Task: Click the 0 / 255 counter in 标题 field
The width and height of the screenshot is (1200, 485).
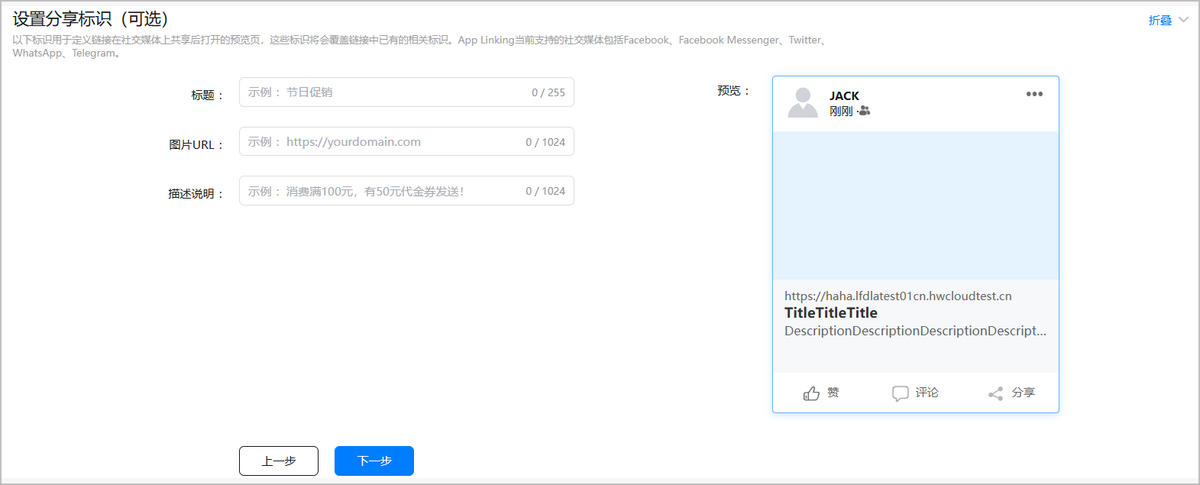Action: 548,93
